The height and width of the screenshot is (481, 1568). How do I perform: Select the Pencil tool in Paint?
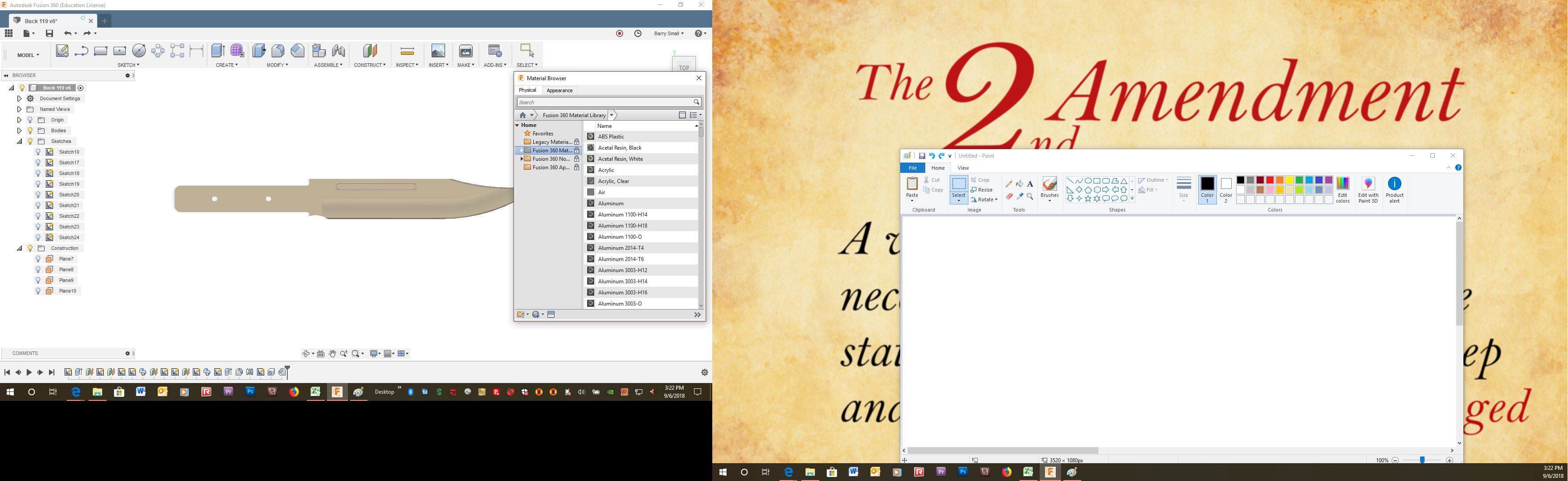pos(1009,183)
